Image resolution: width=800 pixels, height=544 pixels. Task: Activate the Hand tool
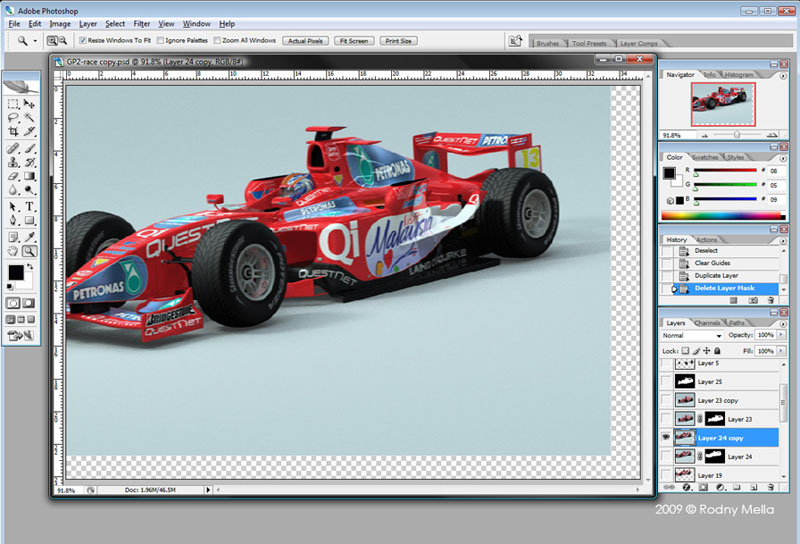(x=13, y=251)
